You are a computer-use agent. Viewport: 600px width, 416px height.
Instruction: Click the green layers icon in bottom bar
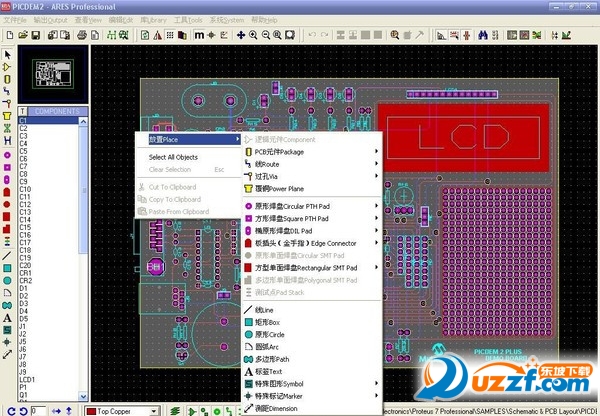pos(175,411)
